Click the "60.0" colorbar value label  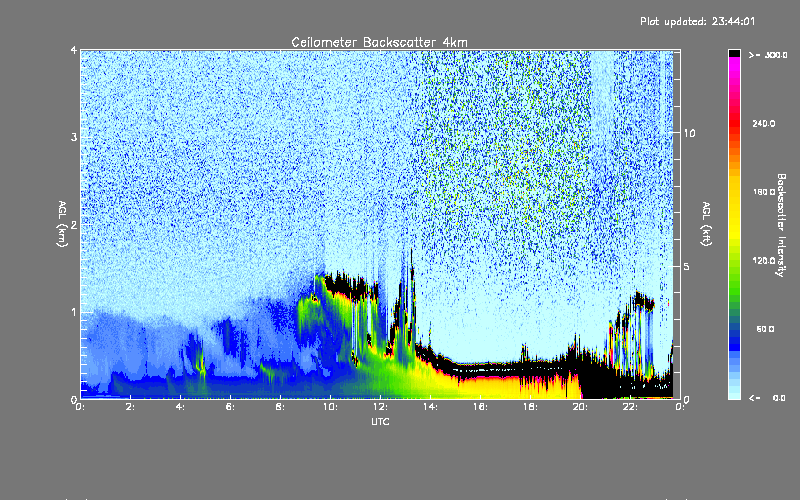(765, 329)
